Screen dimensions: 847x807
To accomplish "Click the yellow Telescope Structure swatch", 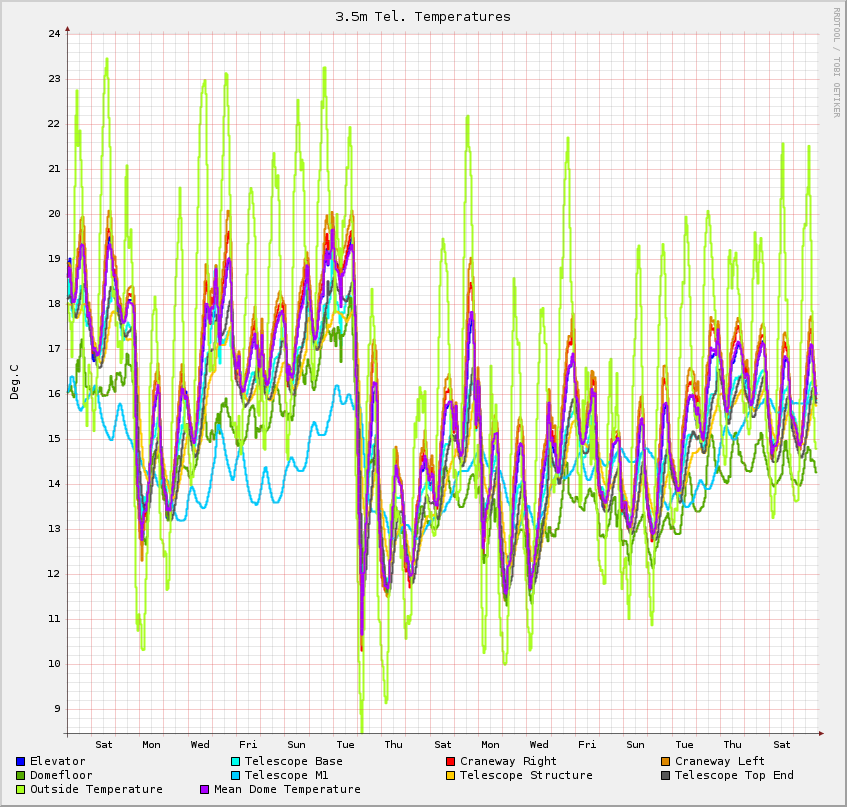I will (x=451, y=776).
